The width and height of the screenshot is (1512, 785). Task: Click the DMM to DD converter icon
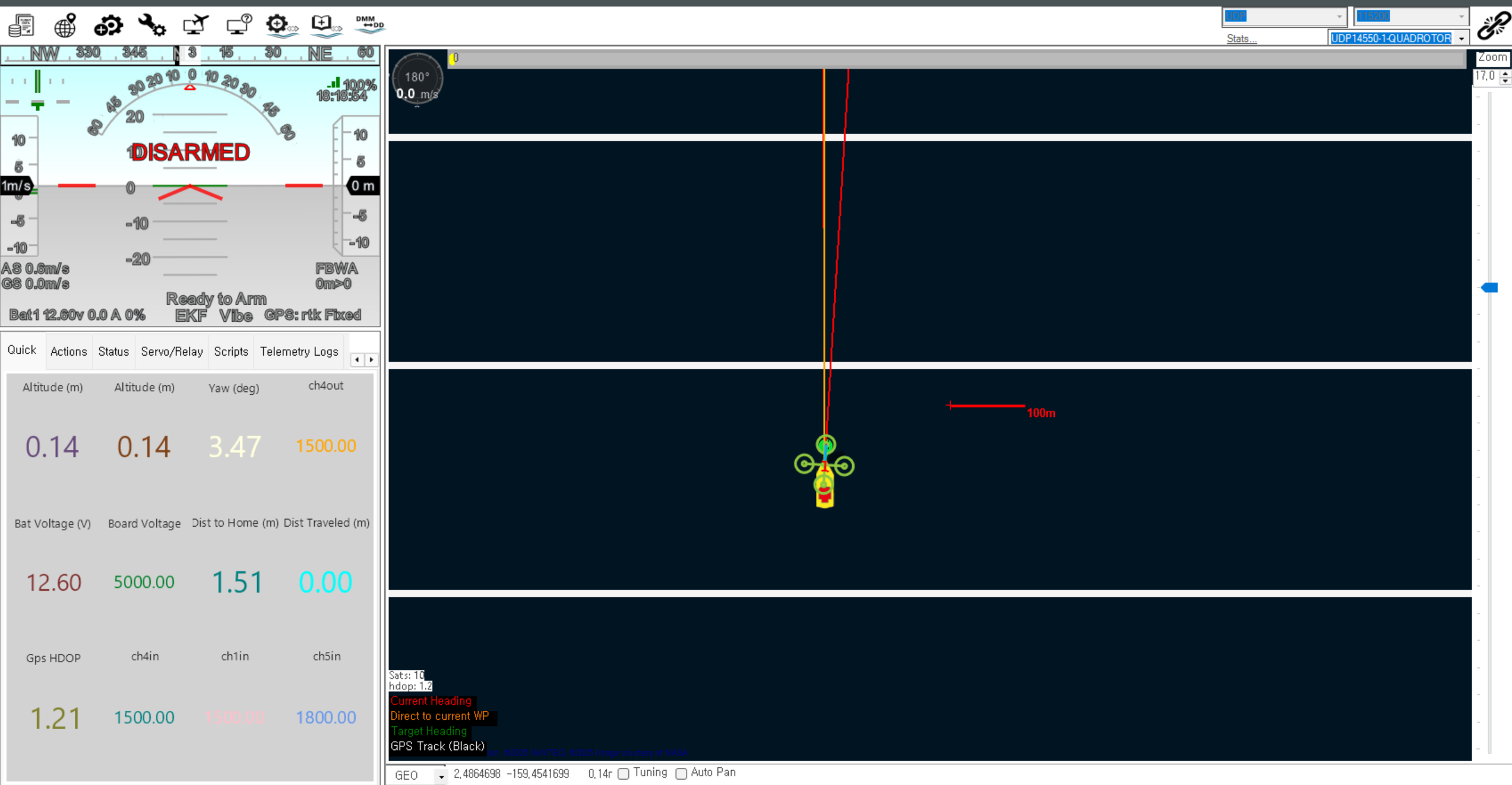point(369,24)
